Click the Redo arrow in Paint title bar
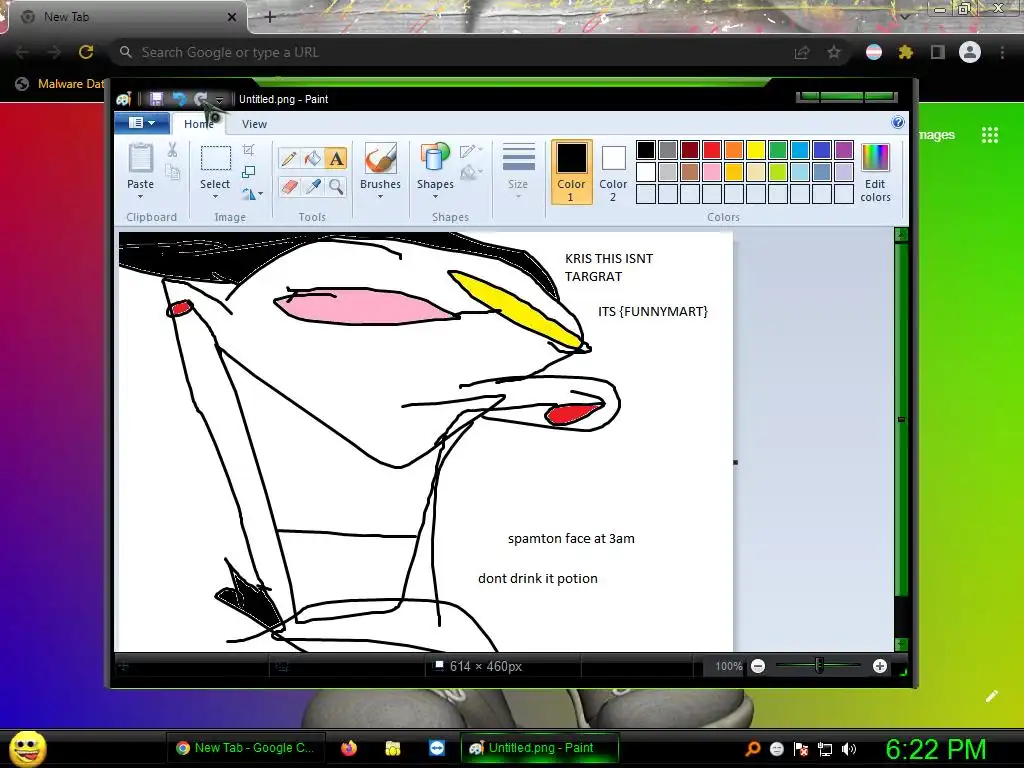Screen dimensions: 1024x768 200,99
